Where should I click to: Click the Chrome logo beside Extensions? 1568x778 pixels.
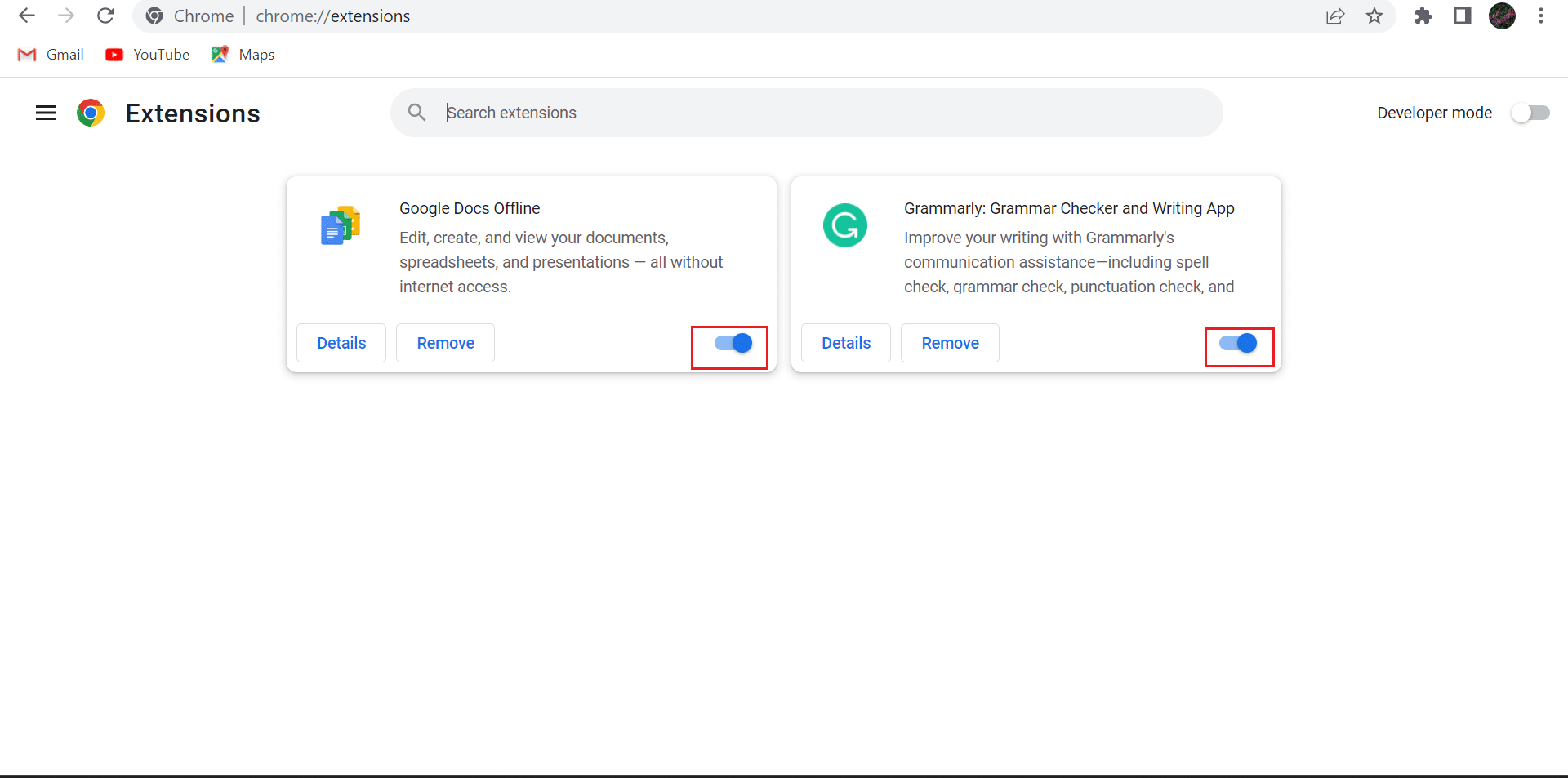coord(91,113)
